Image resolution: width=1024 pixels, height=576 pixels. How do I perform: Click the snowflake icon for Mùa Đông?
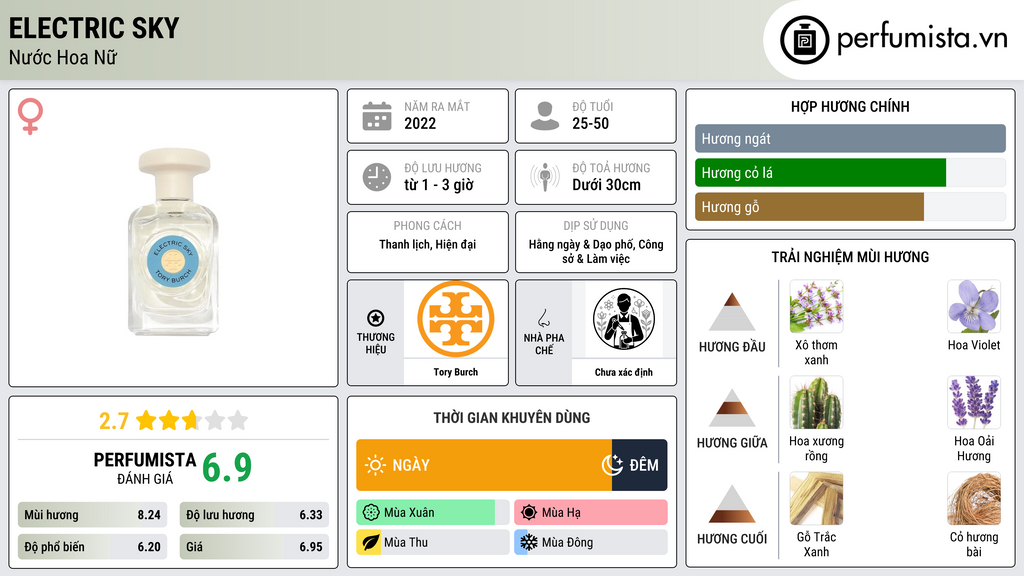pos(529,543)
